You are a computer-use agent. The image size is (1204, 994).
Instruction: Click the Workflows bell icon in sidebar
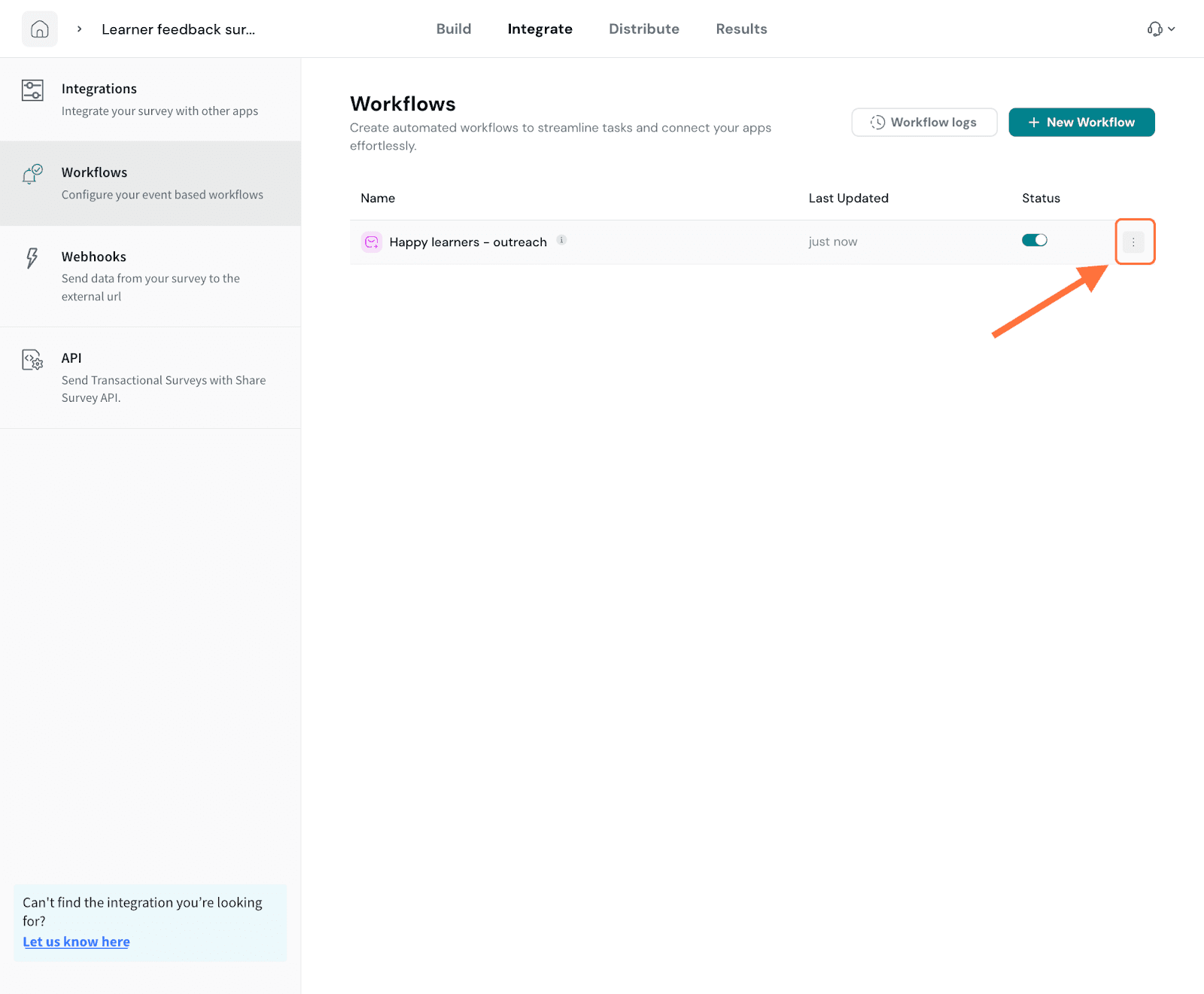tap(32, 175)
